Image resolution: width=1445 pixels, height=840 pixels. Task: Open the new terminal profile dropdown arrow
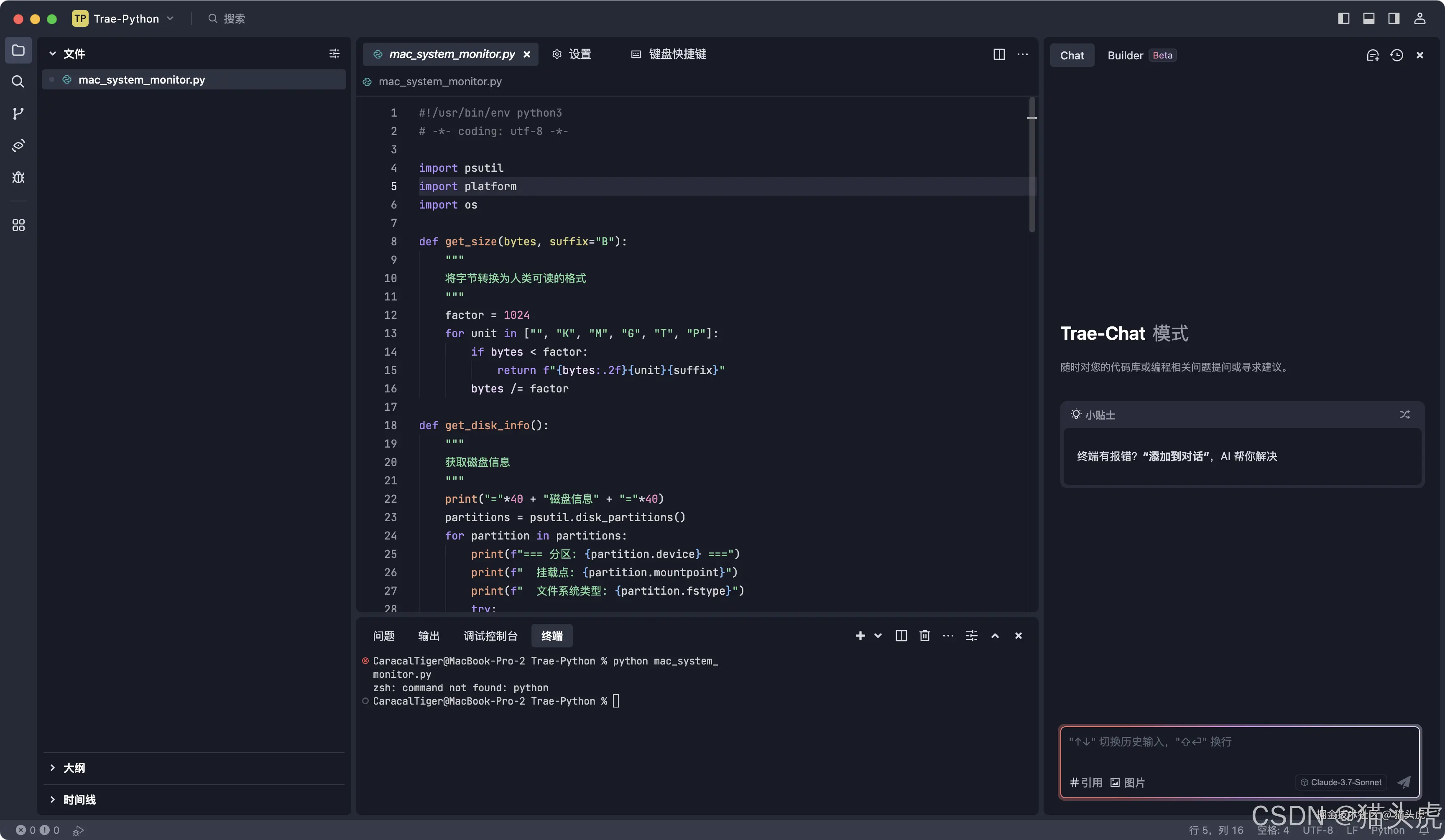878,636
